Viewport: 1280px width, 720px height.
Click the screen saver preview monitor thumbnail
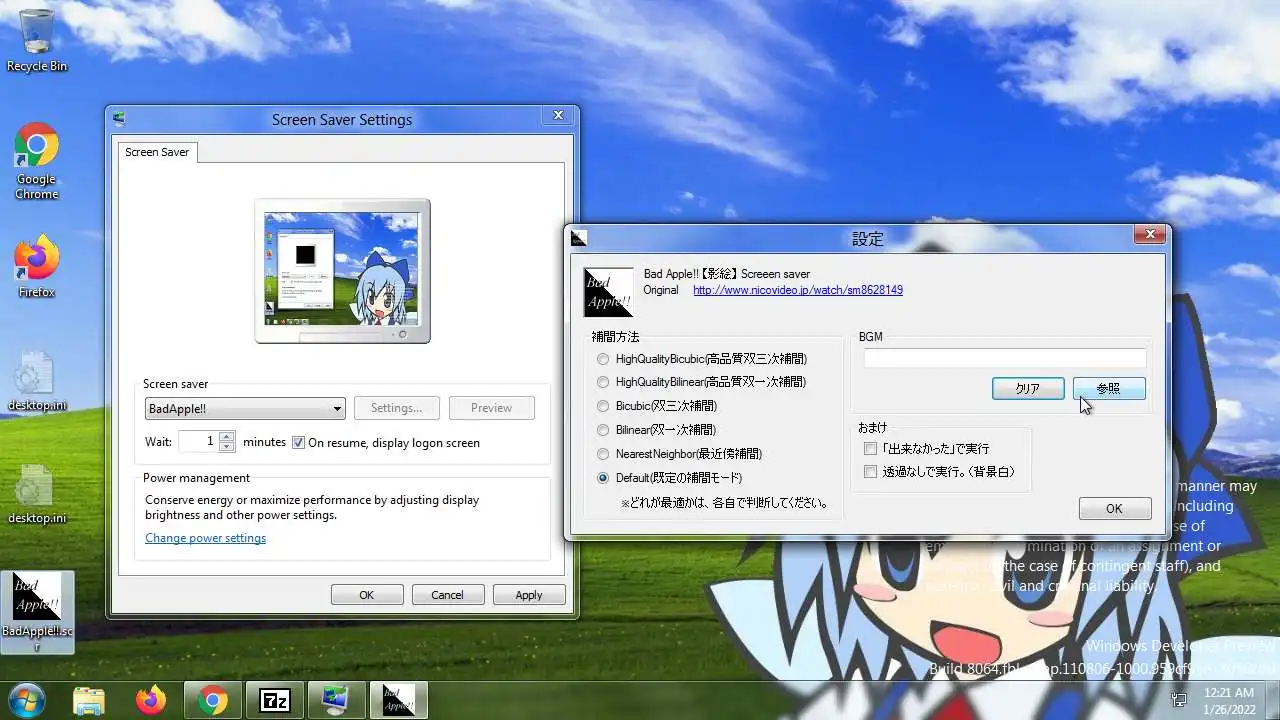pos(342,270)
